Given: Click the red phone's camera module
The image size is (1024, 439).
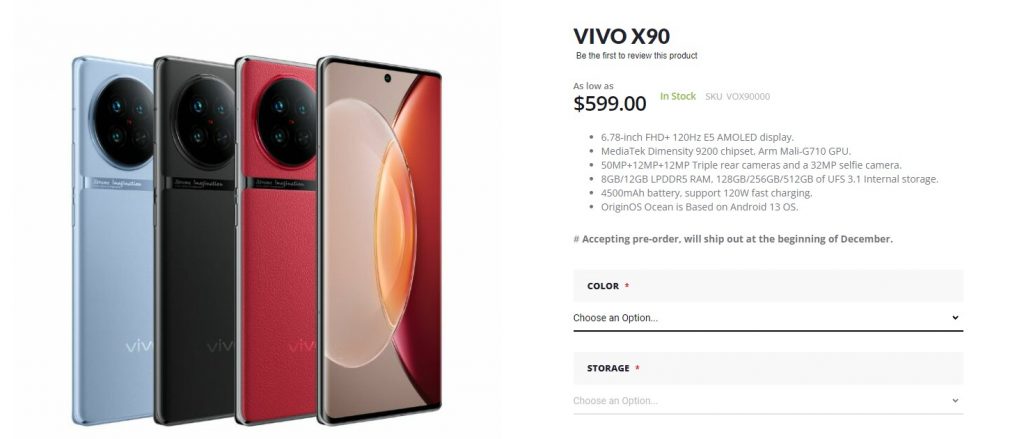Looking at the screenshot, I should pyautogui.click(x=286, y=122).
